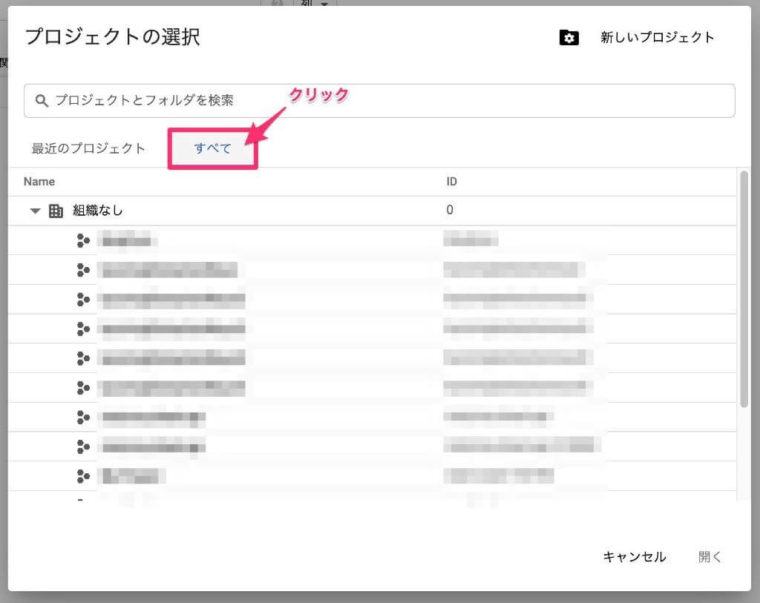This screenshot has width=760, height=603.
Task: Click the ID column header
Action: click(x=452, y=182)
